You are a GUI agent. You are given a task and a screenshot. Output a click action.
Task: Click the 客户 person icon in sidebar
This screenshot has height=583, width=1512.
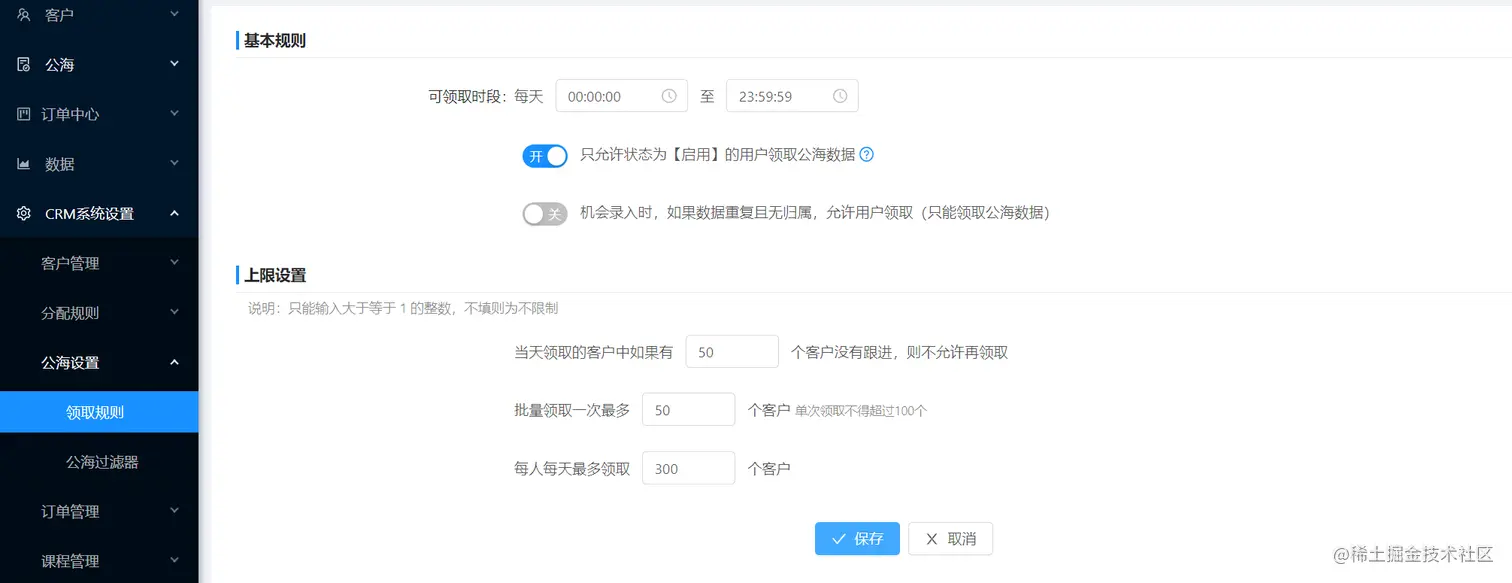24,15
